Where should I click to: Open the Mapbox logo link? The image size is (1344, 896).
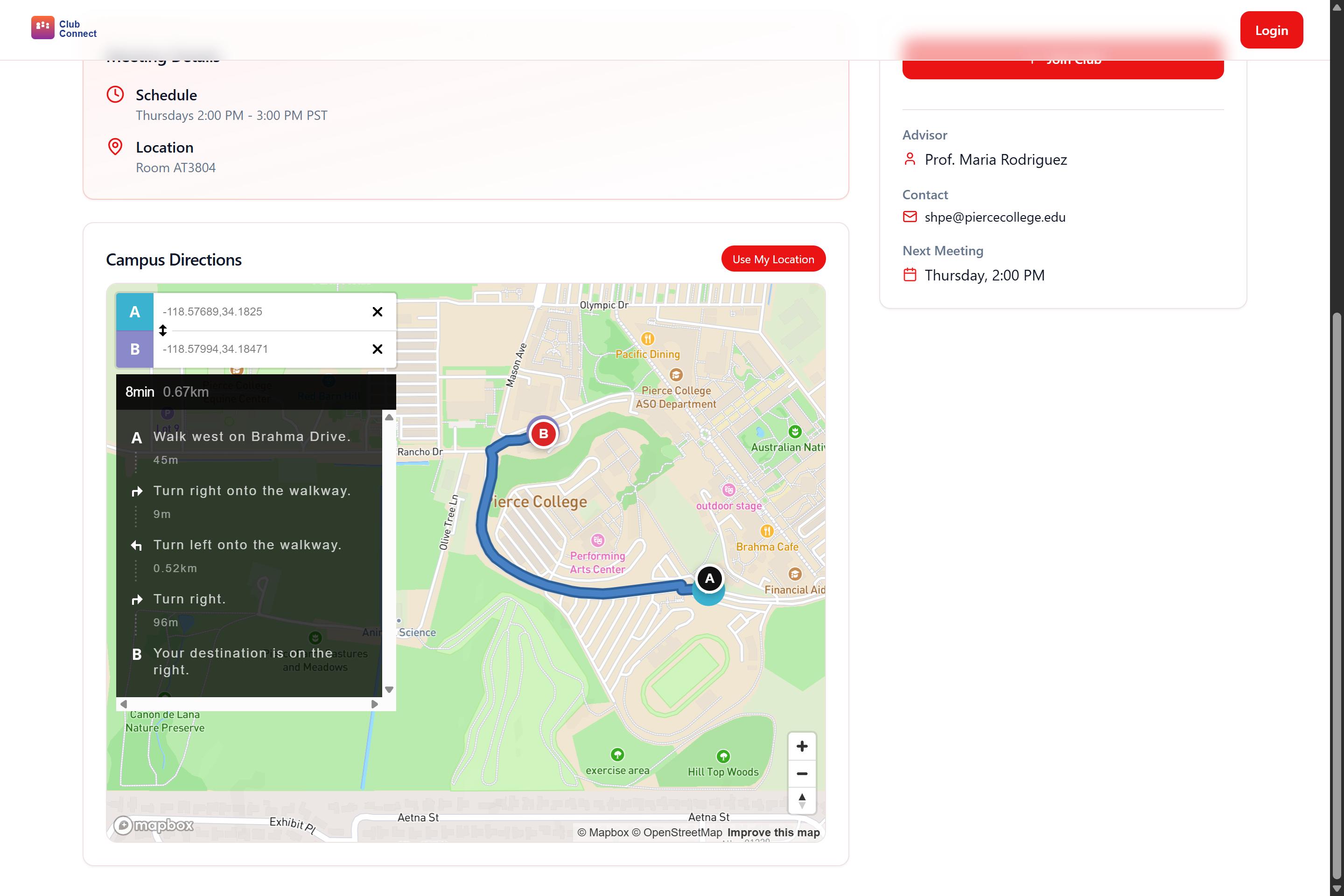(154, 825)
